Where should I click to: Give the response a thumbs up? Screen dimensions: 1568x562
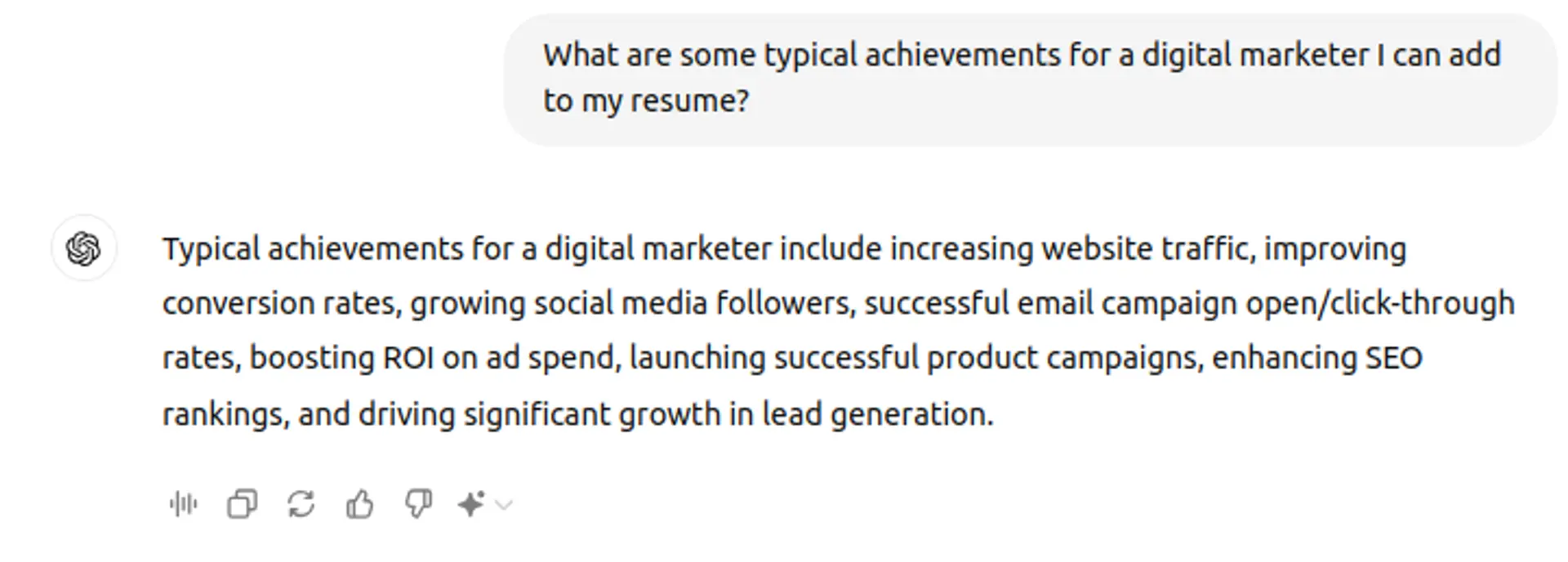pos(359,504)
